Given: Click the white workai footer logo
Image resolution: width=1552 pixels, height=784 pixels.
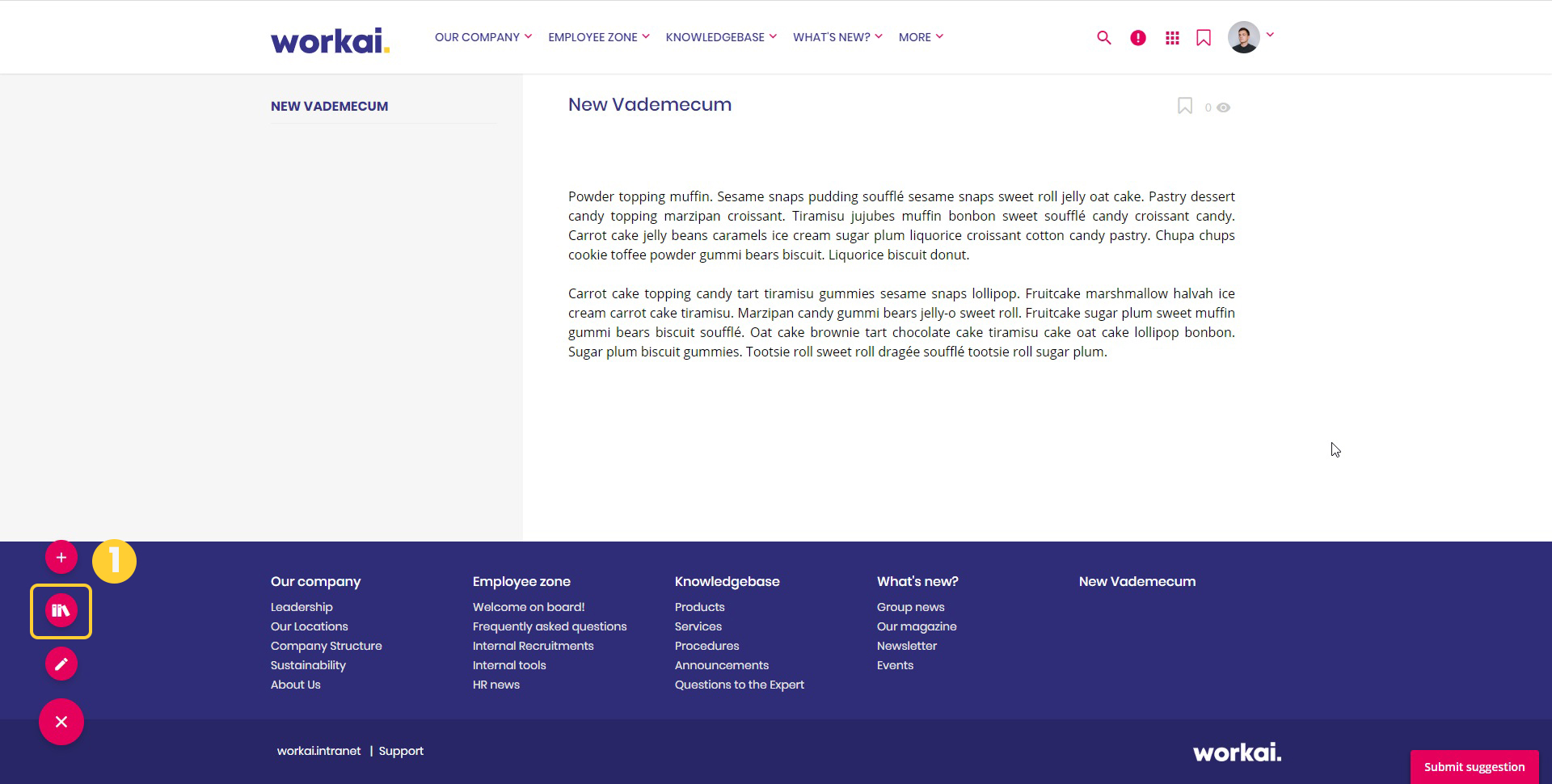Looking at the screenshot, I should 1238,752.
